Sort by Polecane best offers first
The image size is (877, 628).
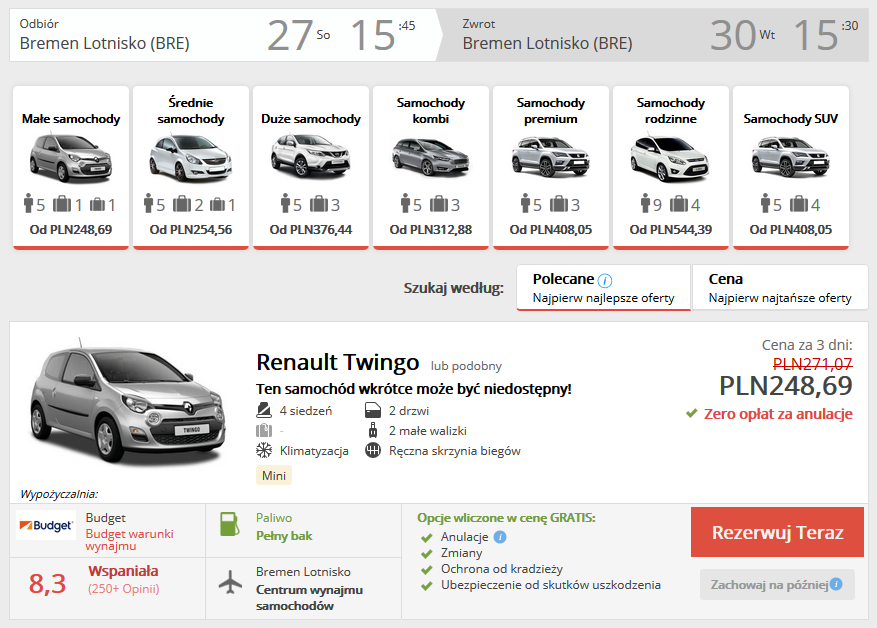pos(603,287)
